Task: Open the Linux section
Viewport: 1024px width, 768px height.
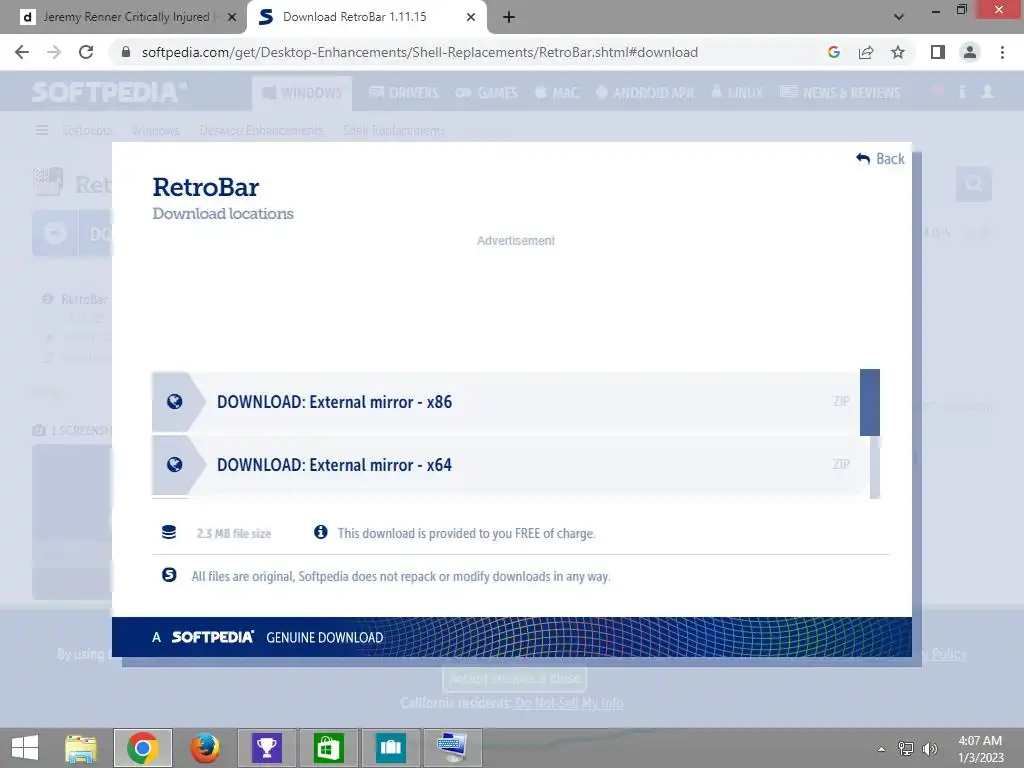Action: (x=737, y=93)
